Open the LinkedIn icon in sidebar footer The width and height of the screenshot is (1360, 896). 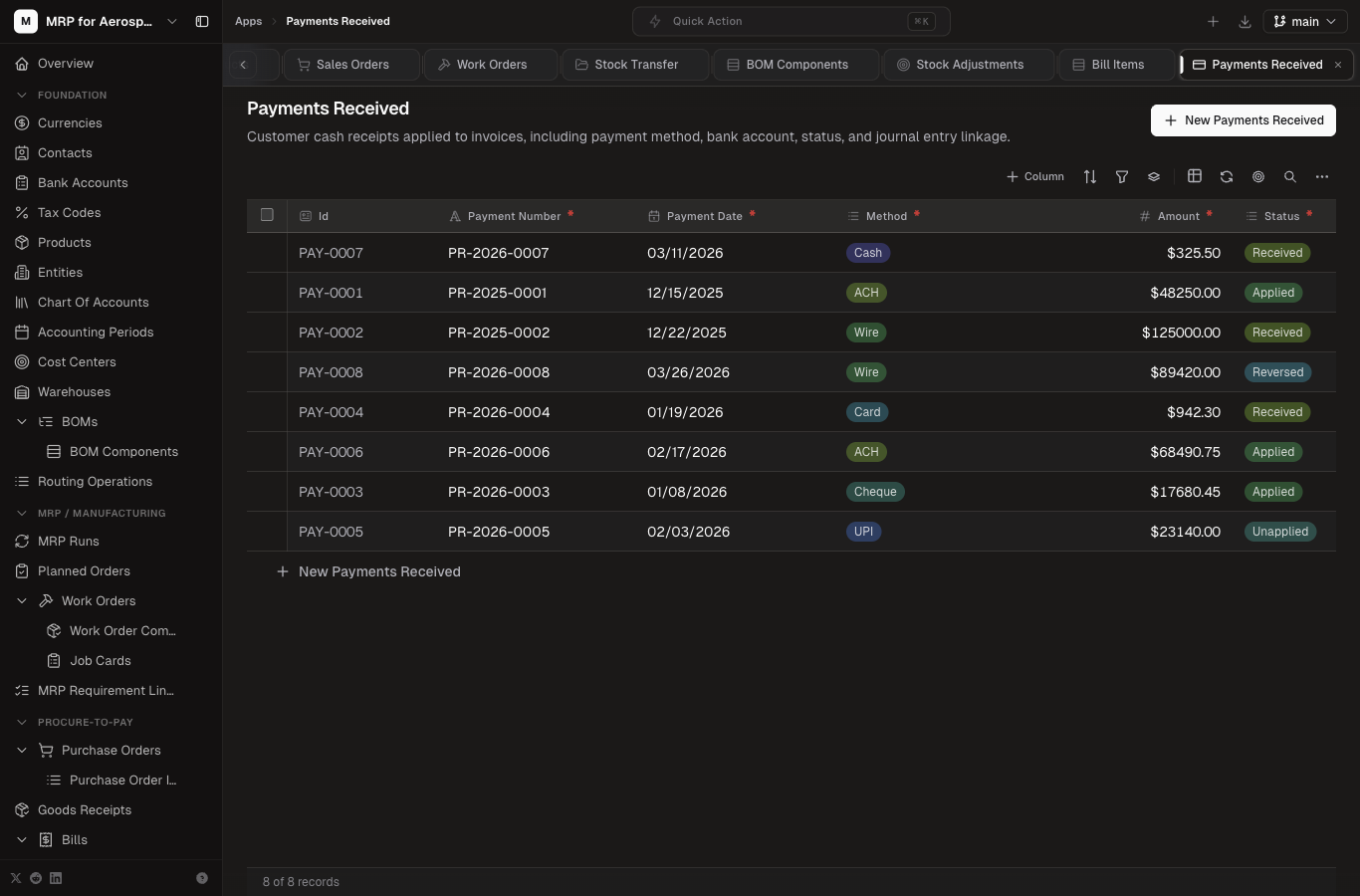[56, 878]
